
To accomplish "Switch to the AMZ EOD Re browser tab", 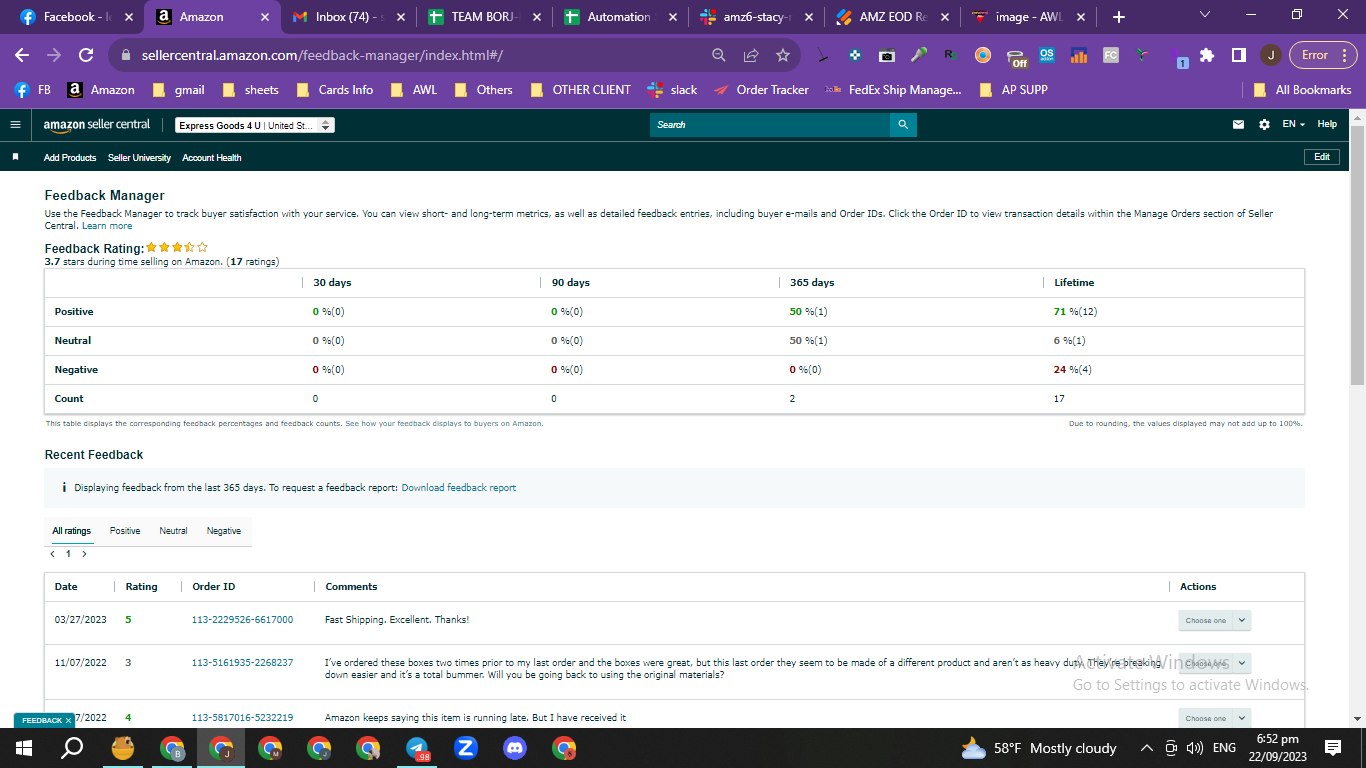I will tap(893, 17).
